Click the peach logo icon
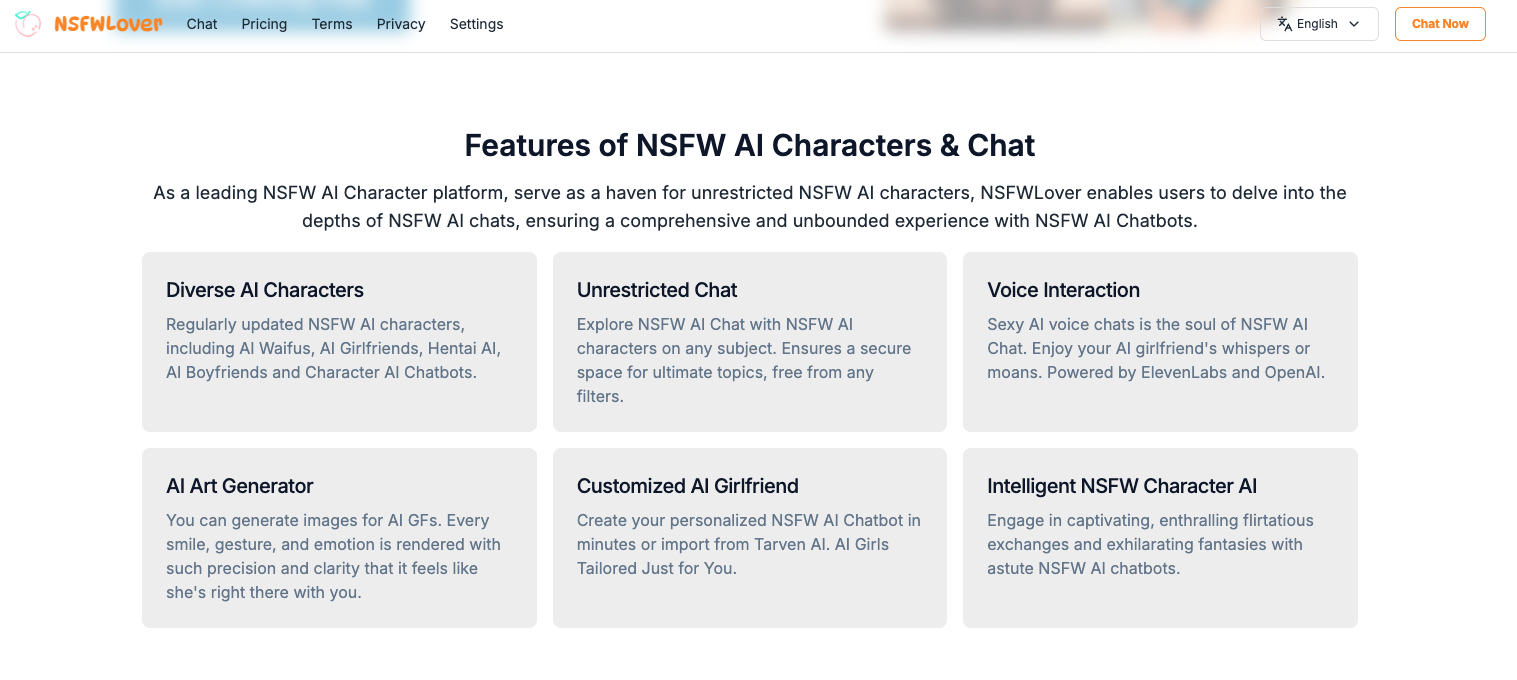 coord(28,24)
